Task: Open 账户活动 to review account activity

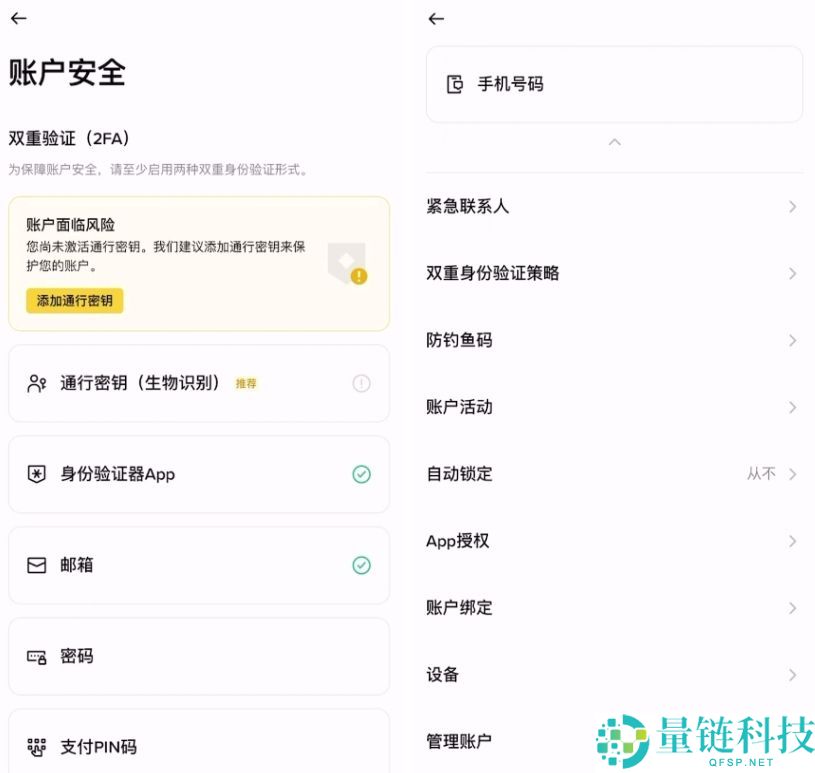Action: pyautogui.click(x=614, y=407)
